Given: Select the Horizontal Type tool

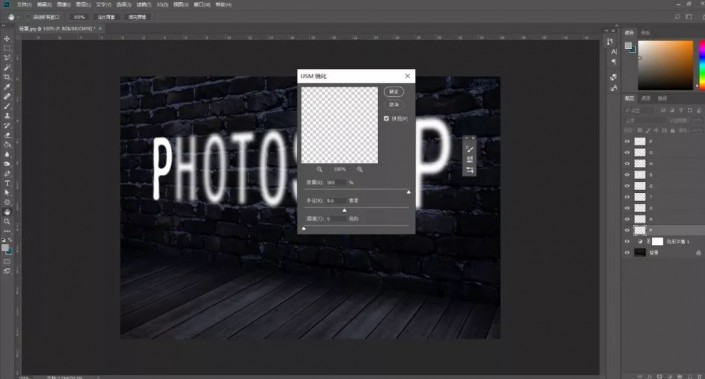Looking at the screenshot, I should pos(7,183).
